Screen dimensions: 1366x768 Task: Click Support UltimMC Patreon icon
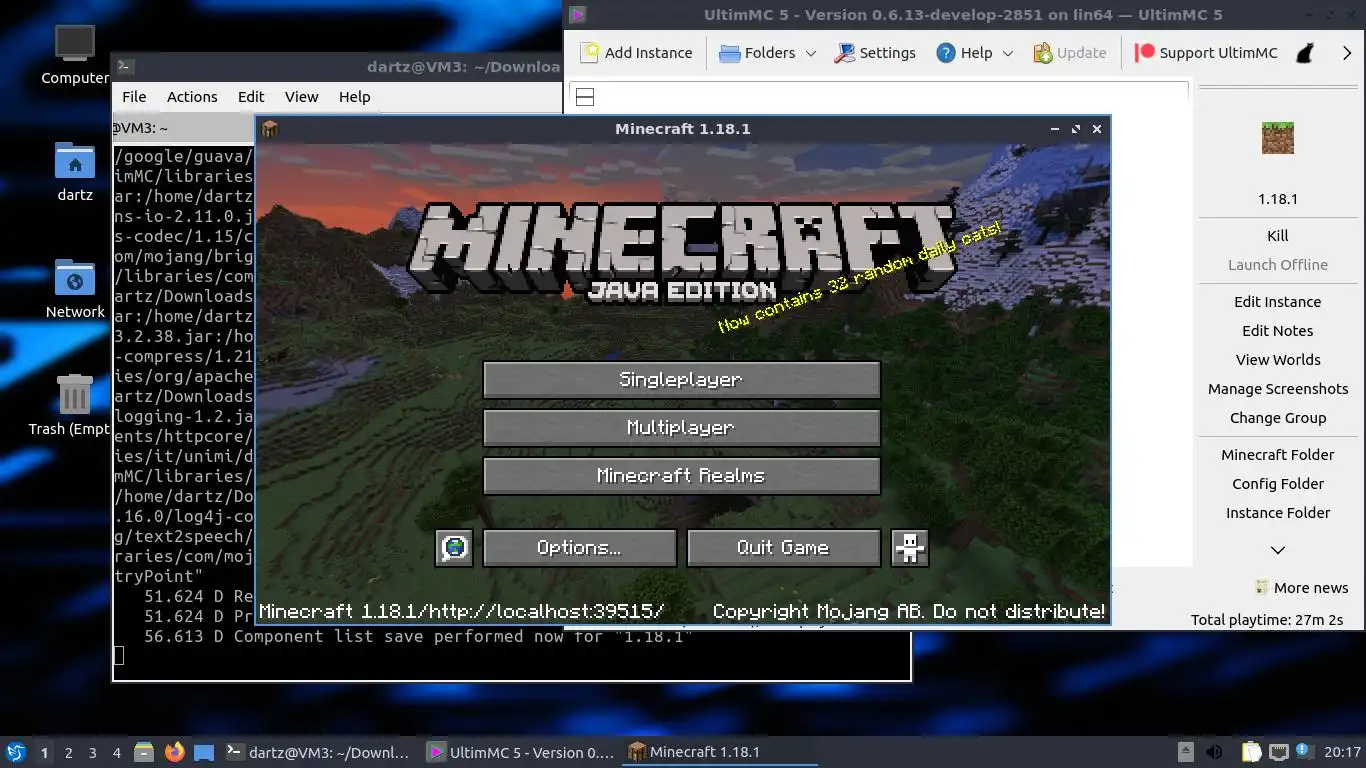click(1145, 53)
